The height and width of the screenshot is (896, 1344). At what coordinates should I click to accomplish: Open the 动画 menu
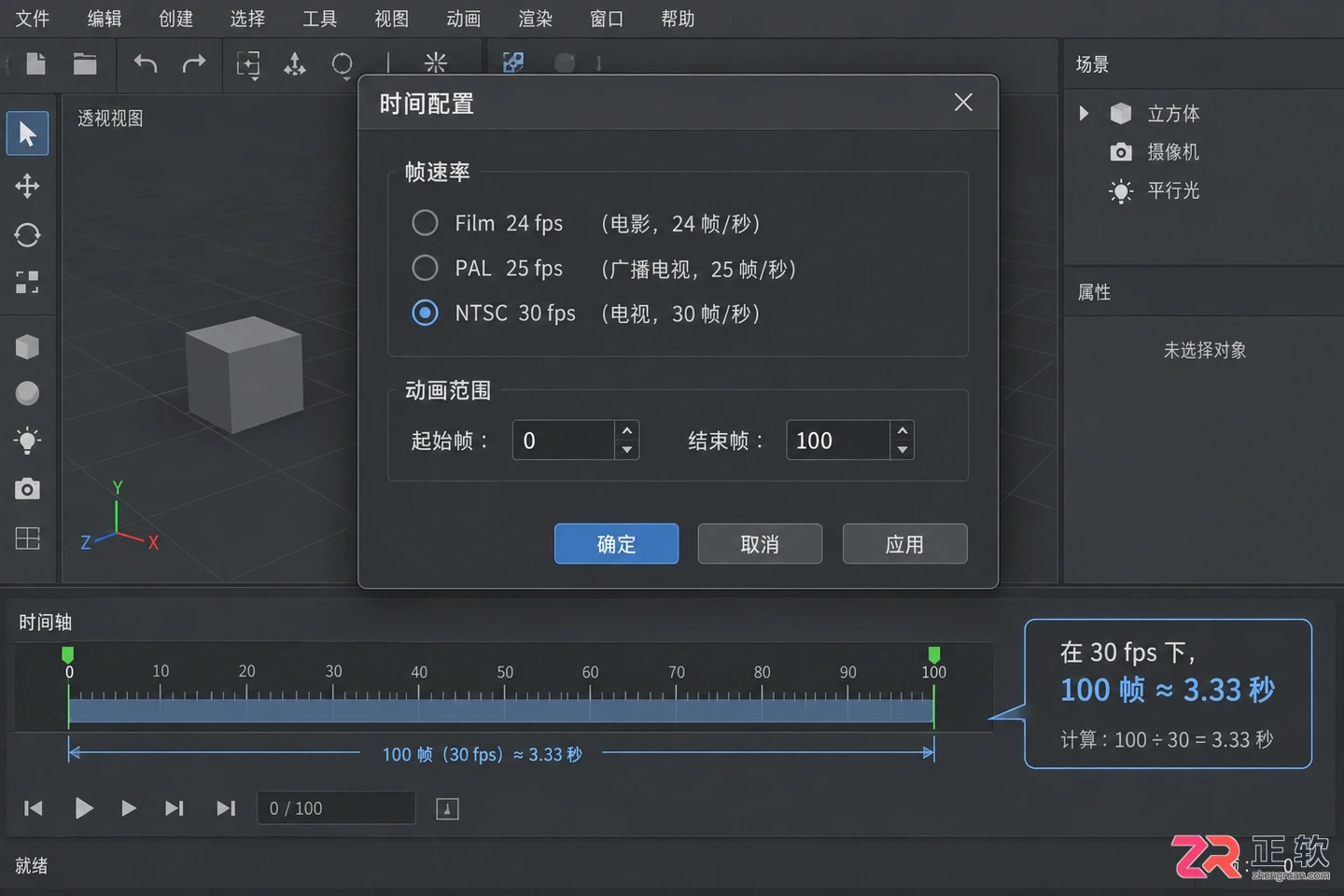pos(464,19)
